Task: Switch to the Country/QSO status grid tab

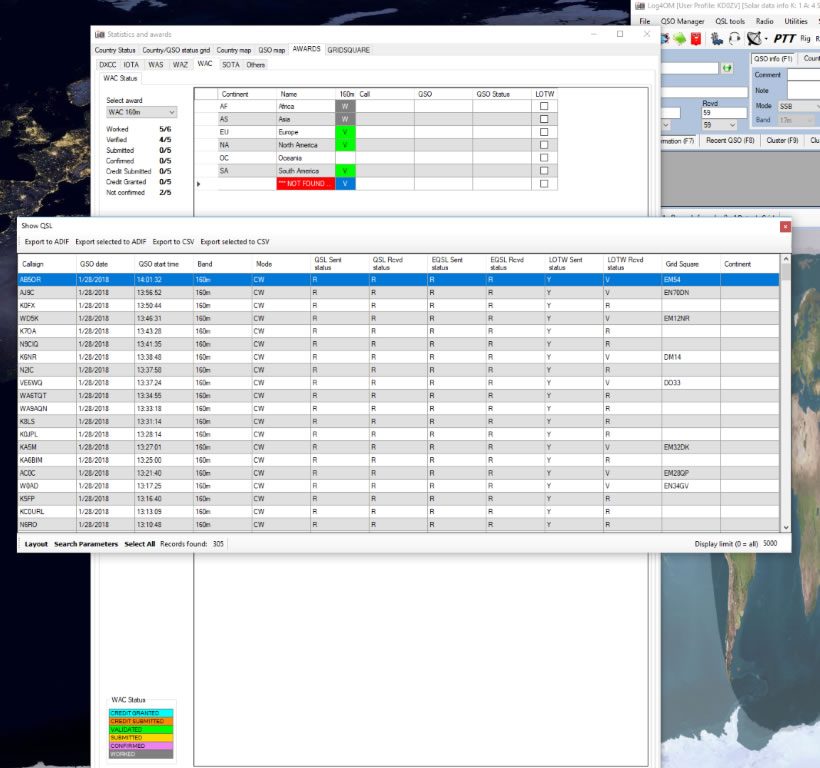Action: [x=176, y=50]
